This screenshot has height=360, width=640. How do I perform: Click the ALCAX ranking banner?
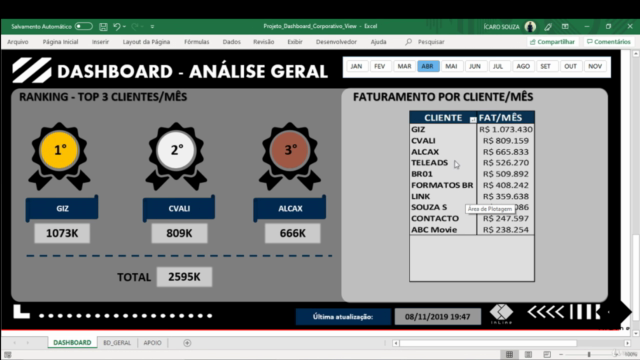(x=290, y=208)
